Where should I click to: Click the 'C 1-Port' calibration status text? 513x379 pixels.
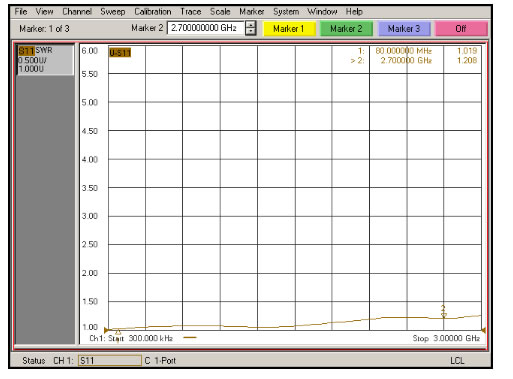pyautogui.click(x=160, y=361)
